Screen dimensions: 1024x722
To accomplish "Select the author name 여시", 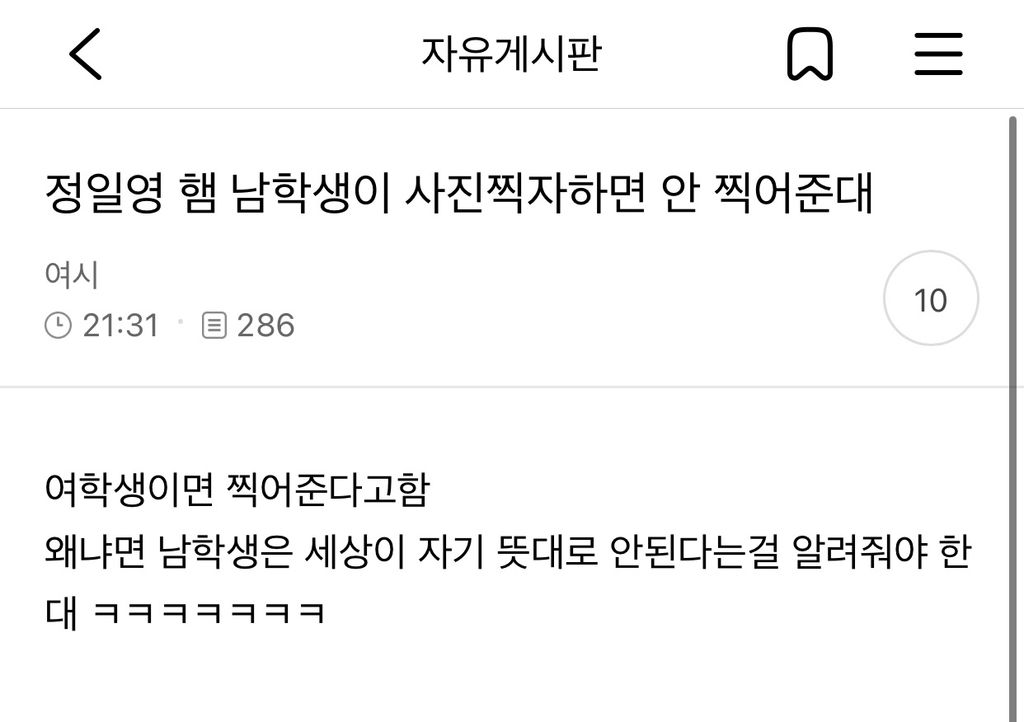I will point(72,274).
